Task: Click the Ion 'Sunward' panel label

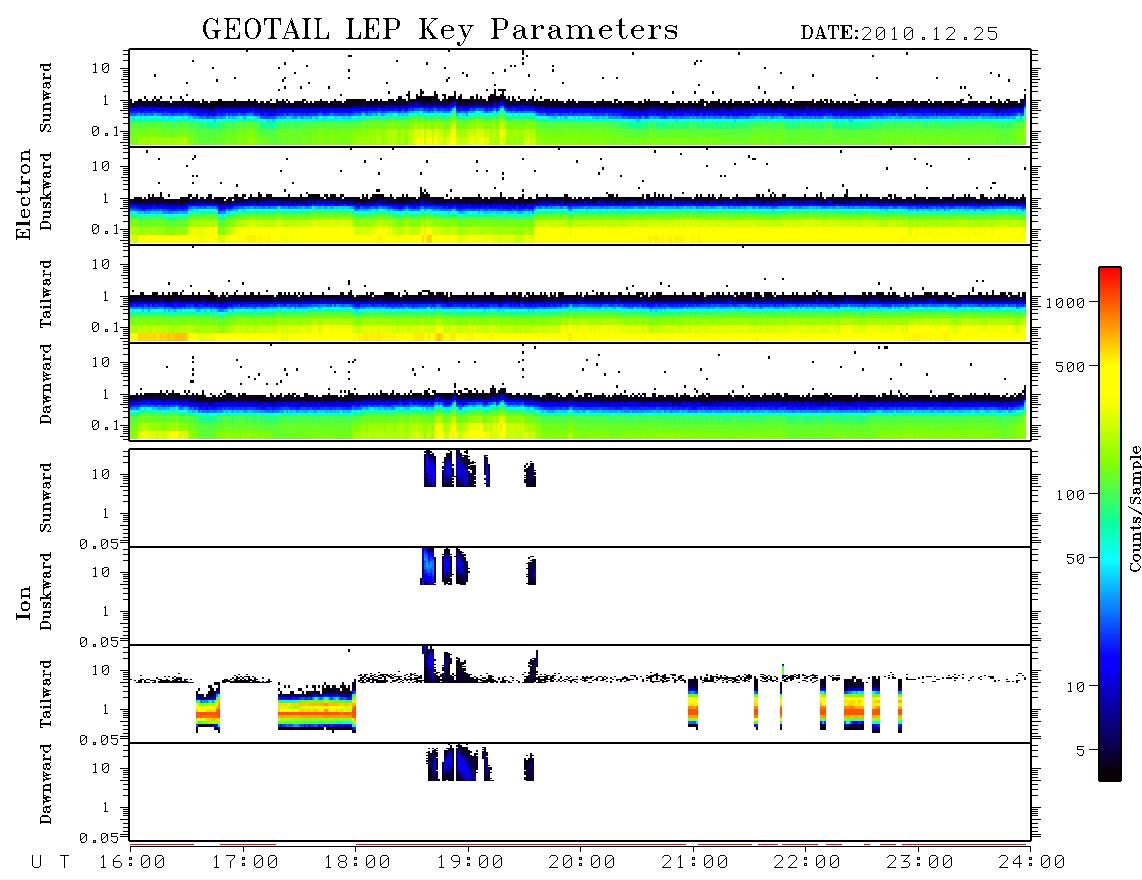Action: (46, 498)
